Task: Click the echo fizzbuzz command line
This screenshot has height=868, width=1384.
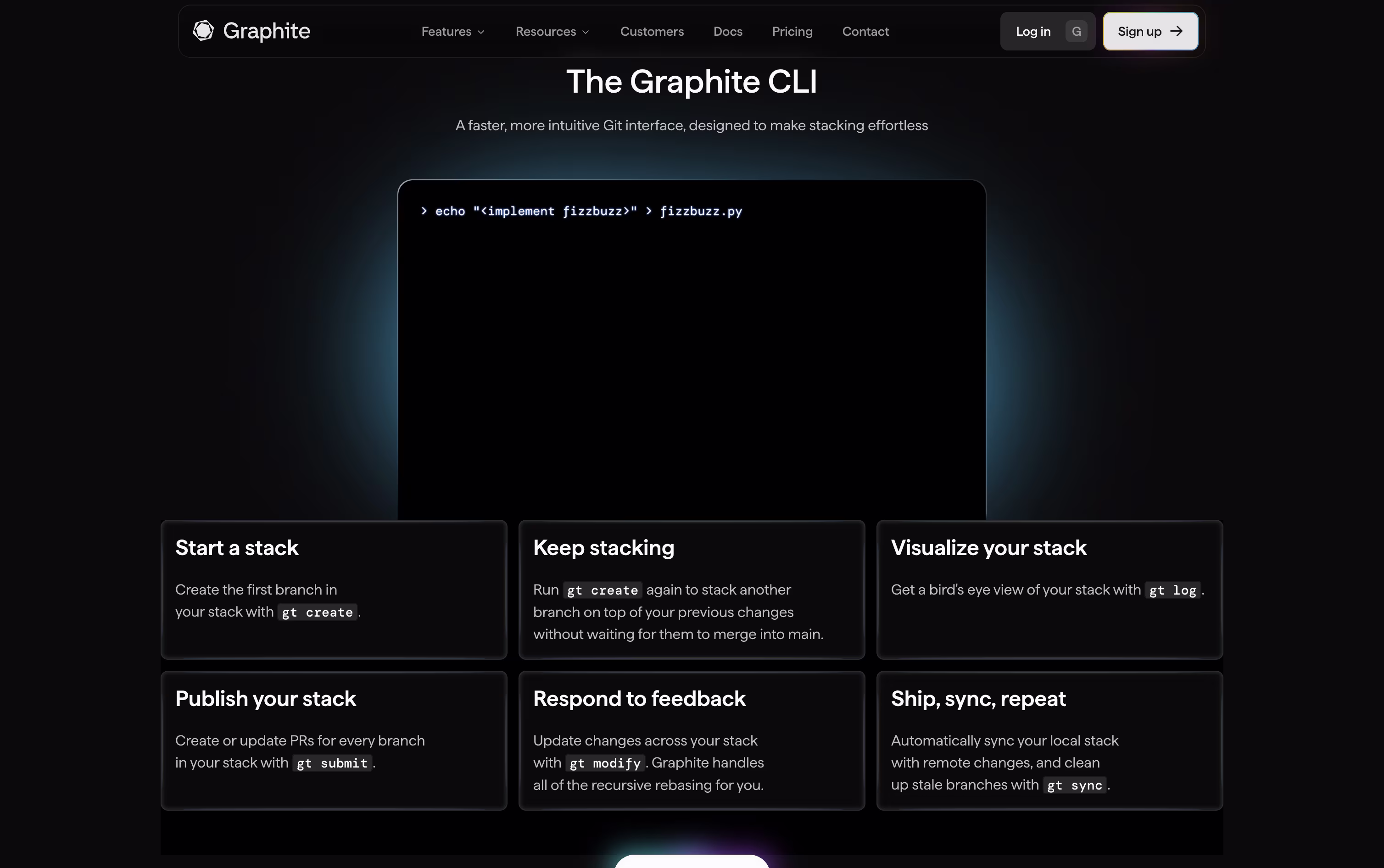Action: [x=581, y=211]
